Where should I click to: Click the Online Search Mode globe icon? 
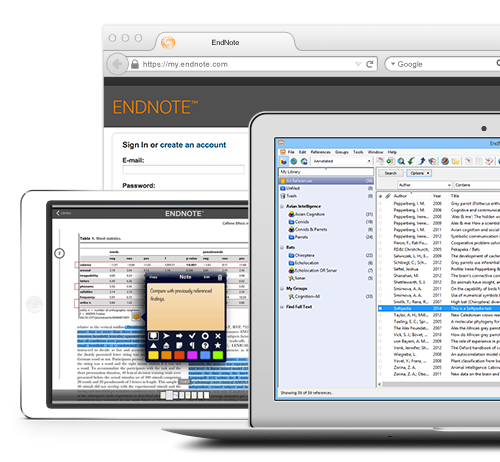(294, 161)
